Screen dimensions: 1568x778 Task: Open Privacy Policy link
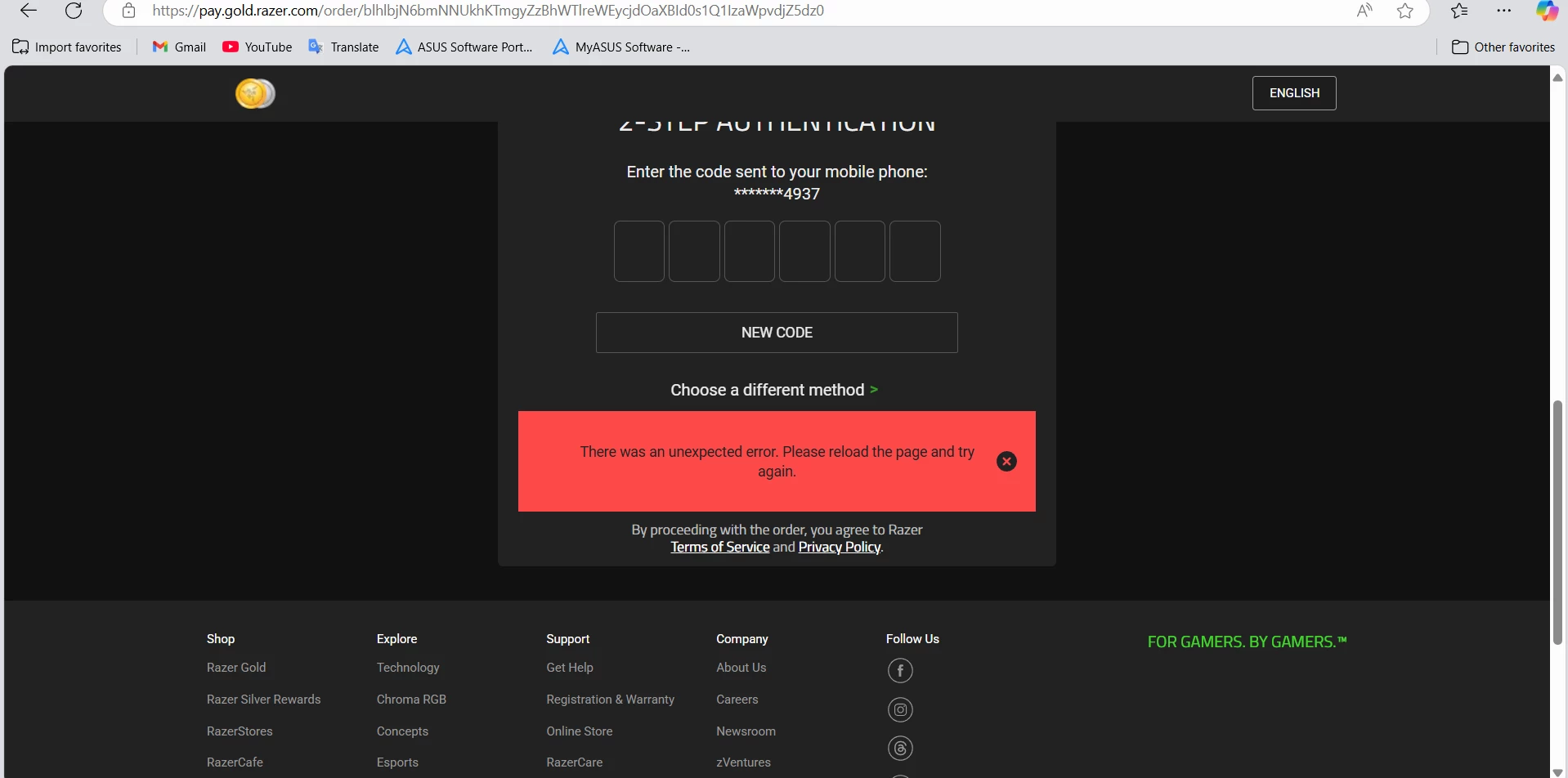point(840,548)
